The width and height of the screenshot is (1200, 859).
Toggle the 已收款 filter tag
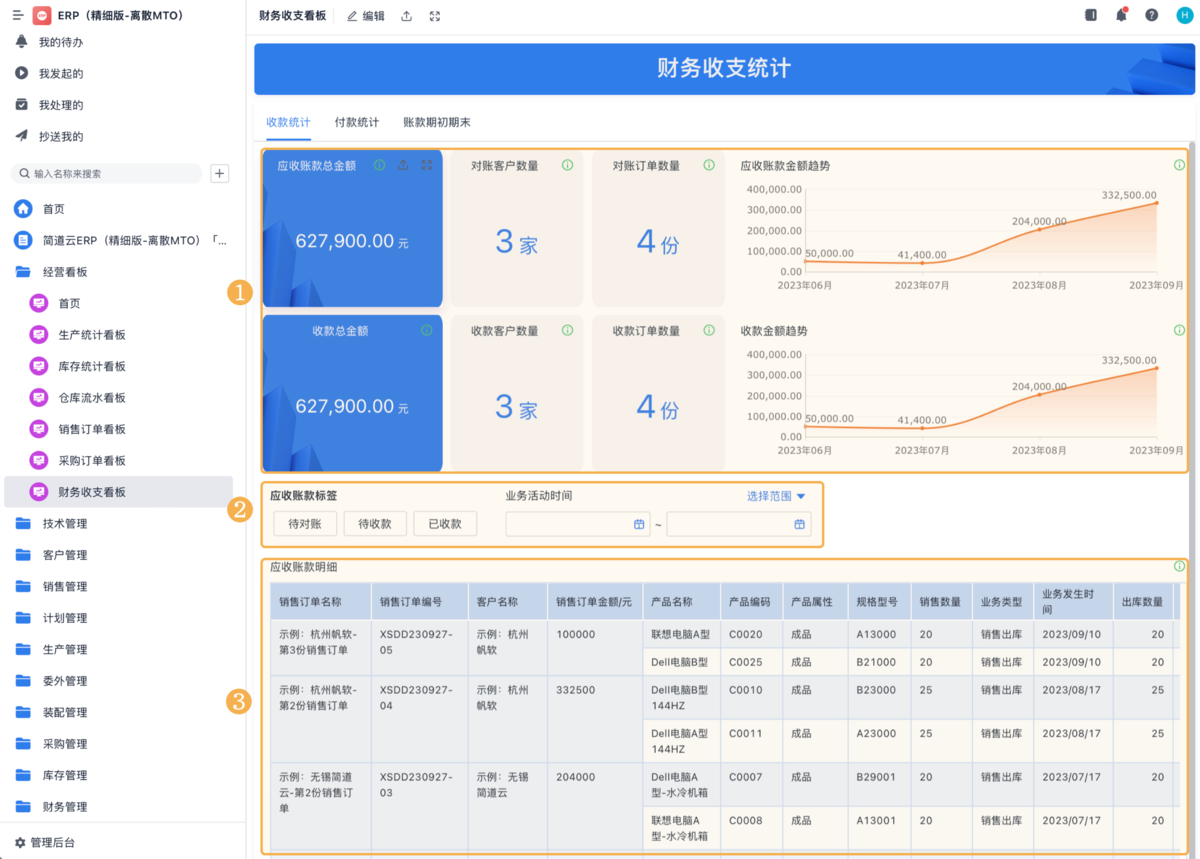tap(444, 523)
